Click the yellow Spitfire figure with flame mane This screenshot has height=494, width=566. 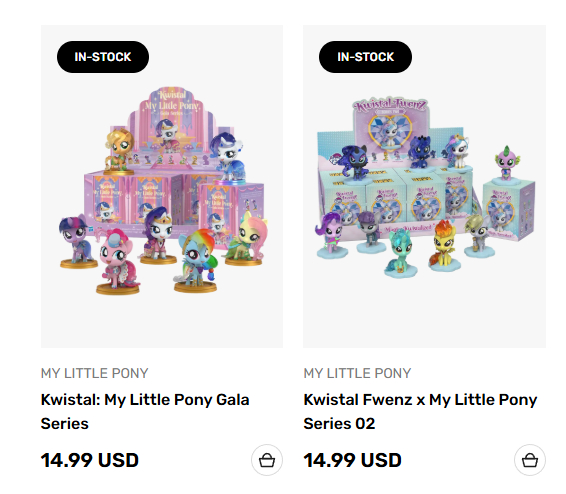(x=444, y=245)
